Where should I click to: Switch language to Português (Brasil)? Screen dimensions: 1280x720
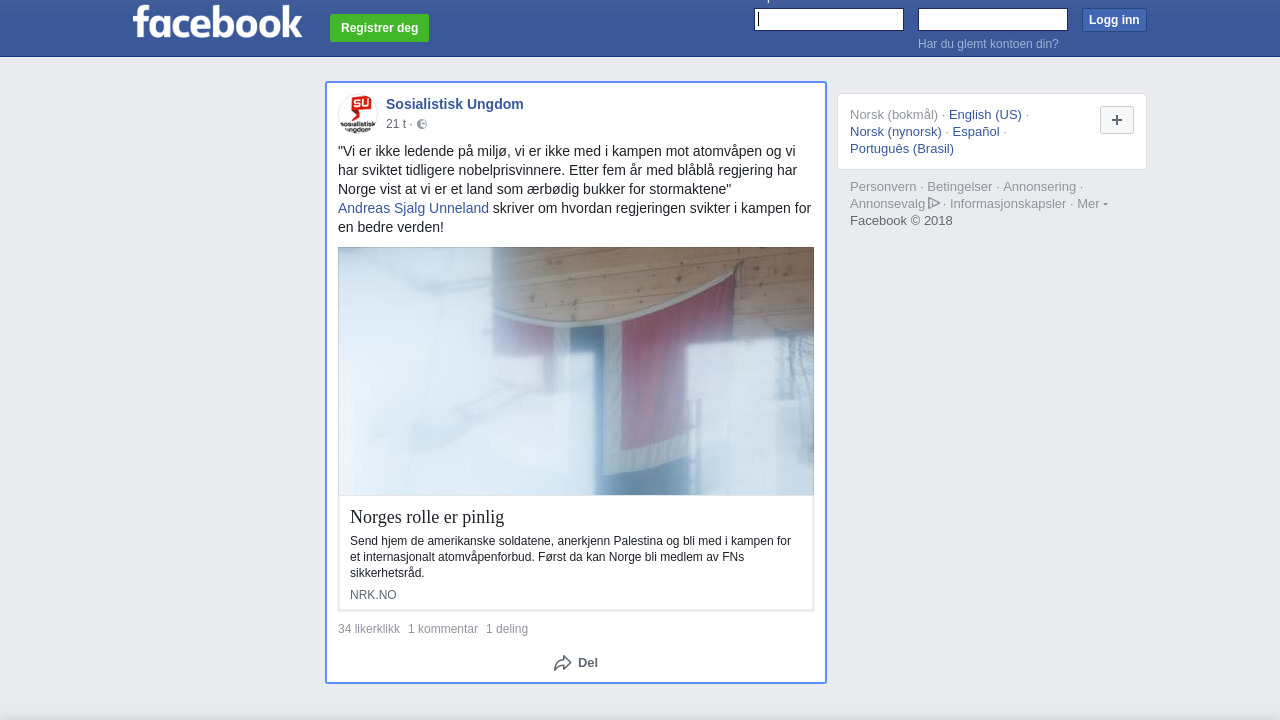[x=902, y=148]
